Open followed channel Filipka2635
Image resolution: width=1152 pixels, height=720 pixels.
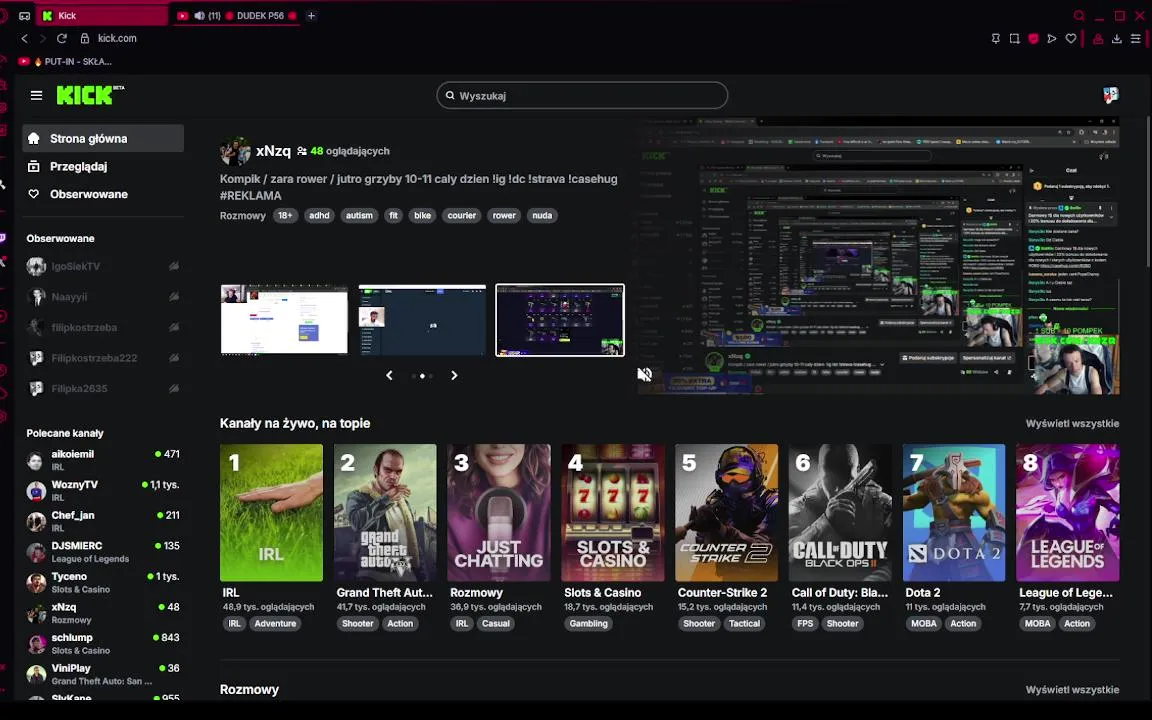103,388
